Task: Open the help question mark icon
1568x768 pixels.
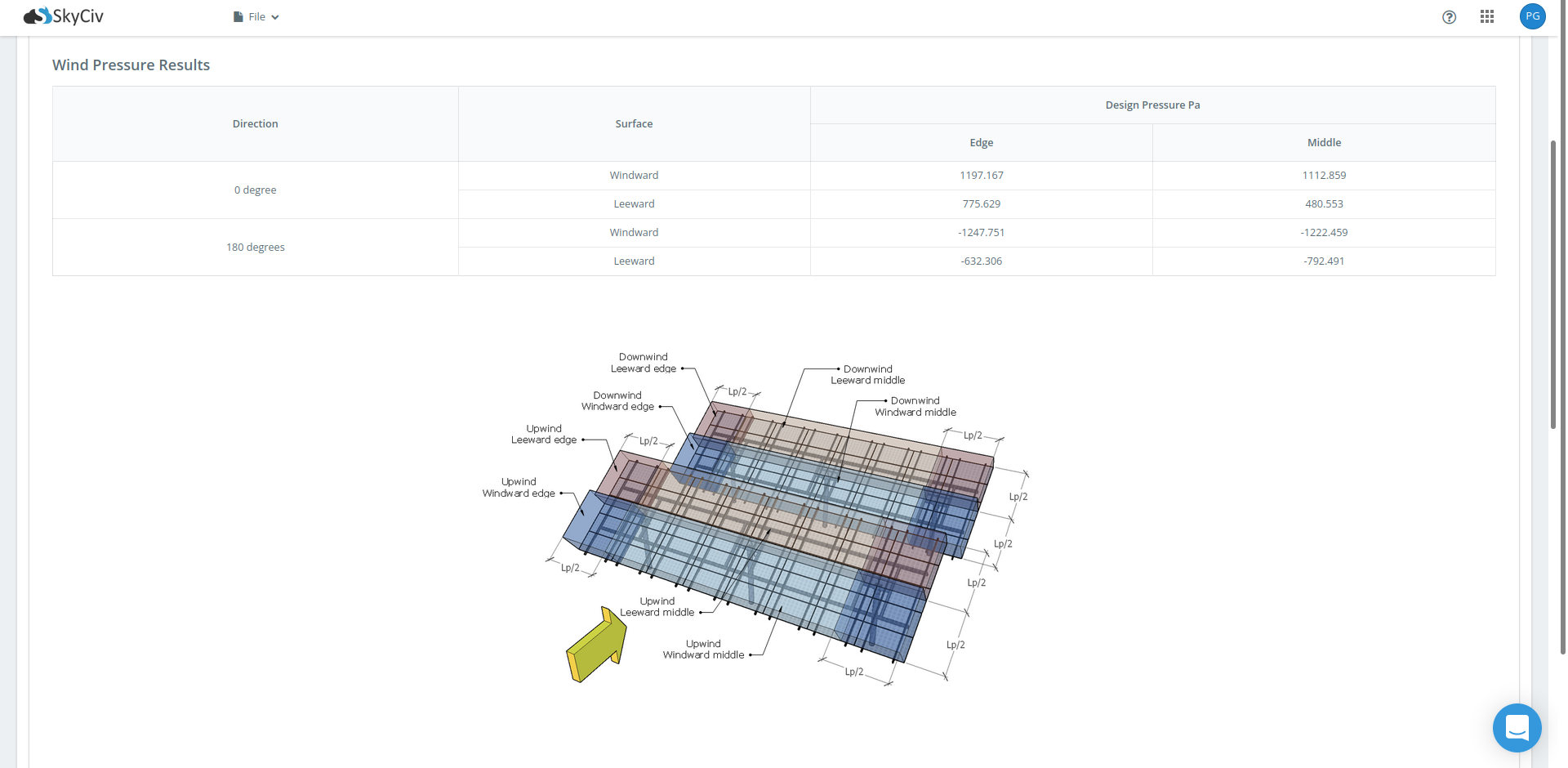Action: (1449, 17)
